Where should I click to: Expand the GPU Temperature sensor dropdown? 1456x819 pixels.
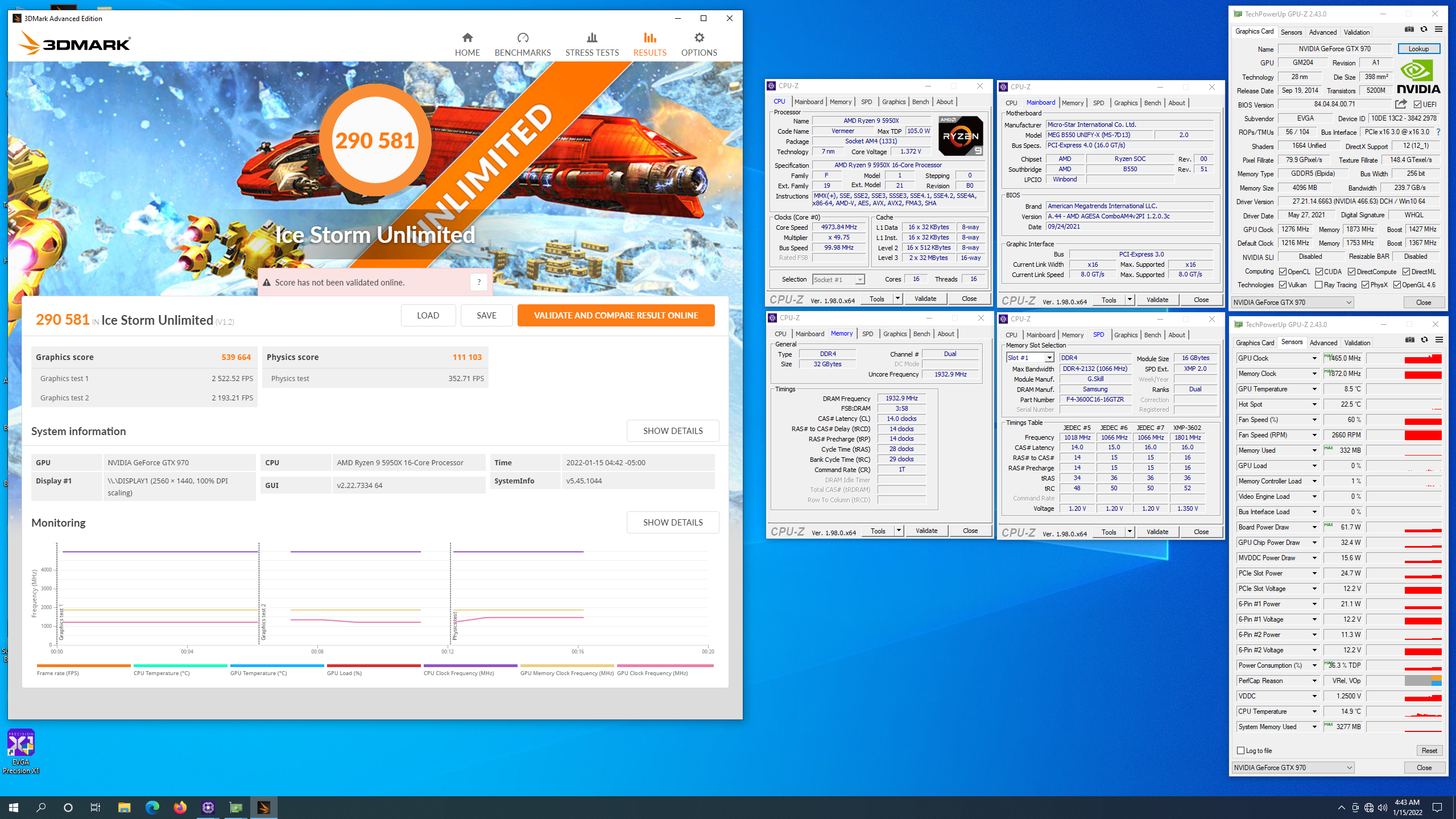[1314, 389]
